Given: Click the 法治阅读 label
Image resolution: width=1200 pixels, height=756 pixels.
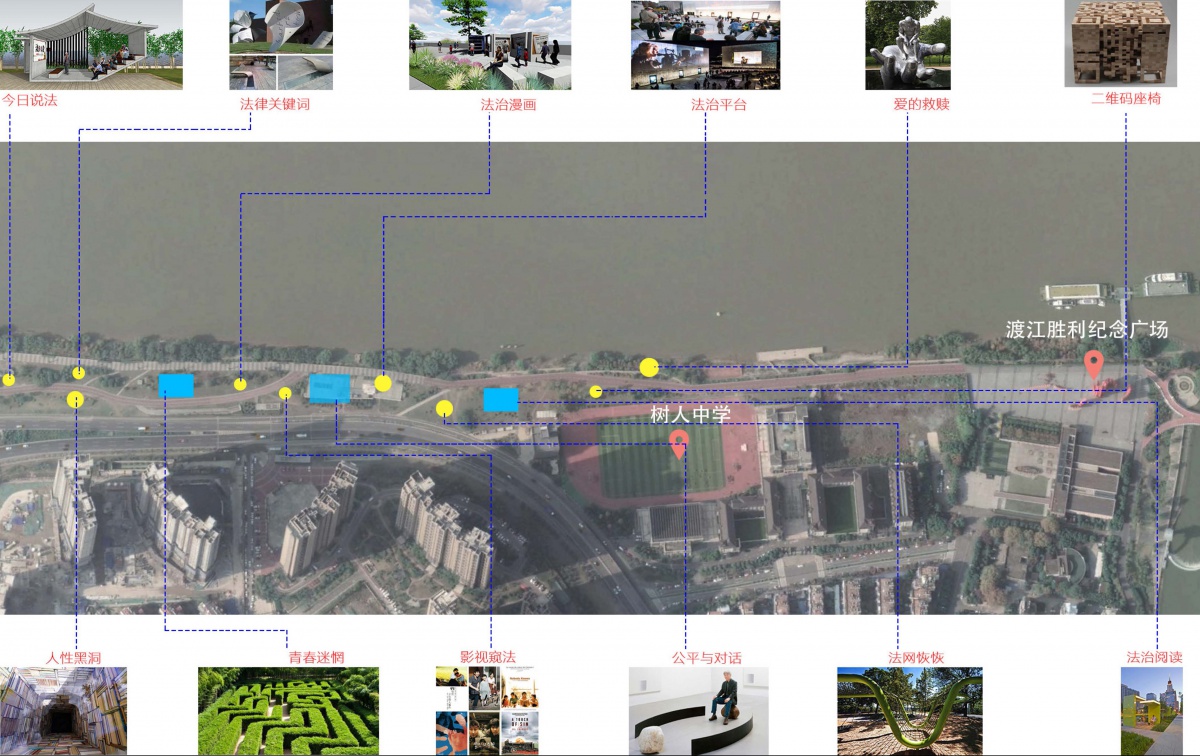Looking at the screenshot, I should pyautogui.click(x=1154, y=657).
